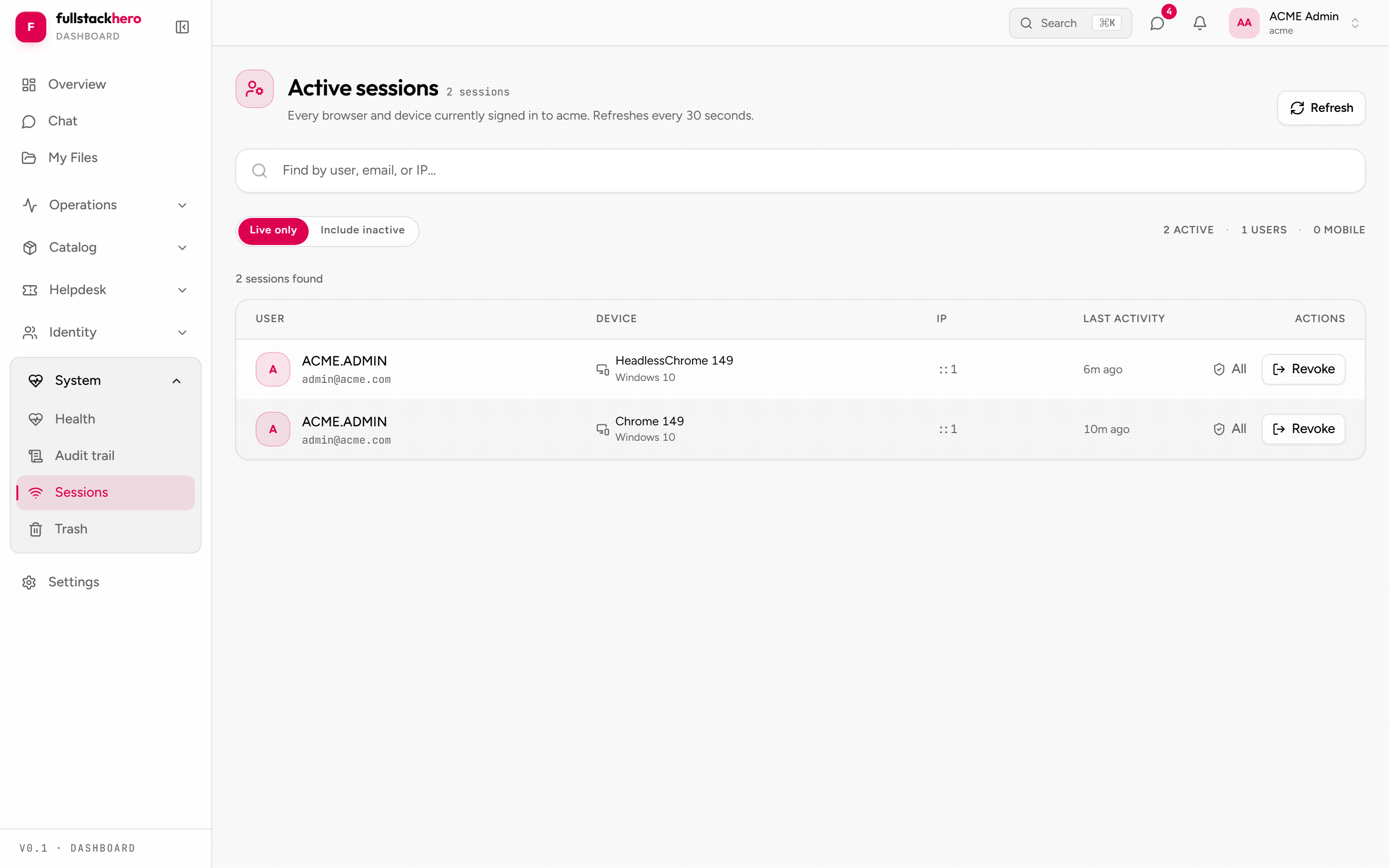Open the notifications bell
Image resolution: width=1389 pixels, height=868 pixels.
click(x=1199, y=23)
